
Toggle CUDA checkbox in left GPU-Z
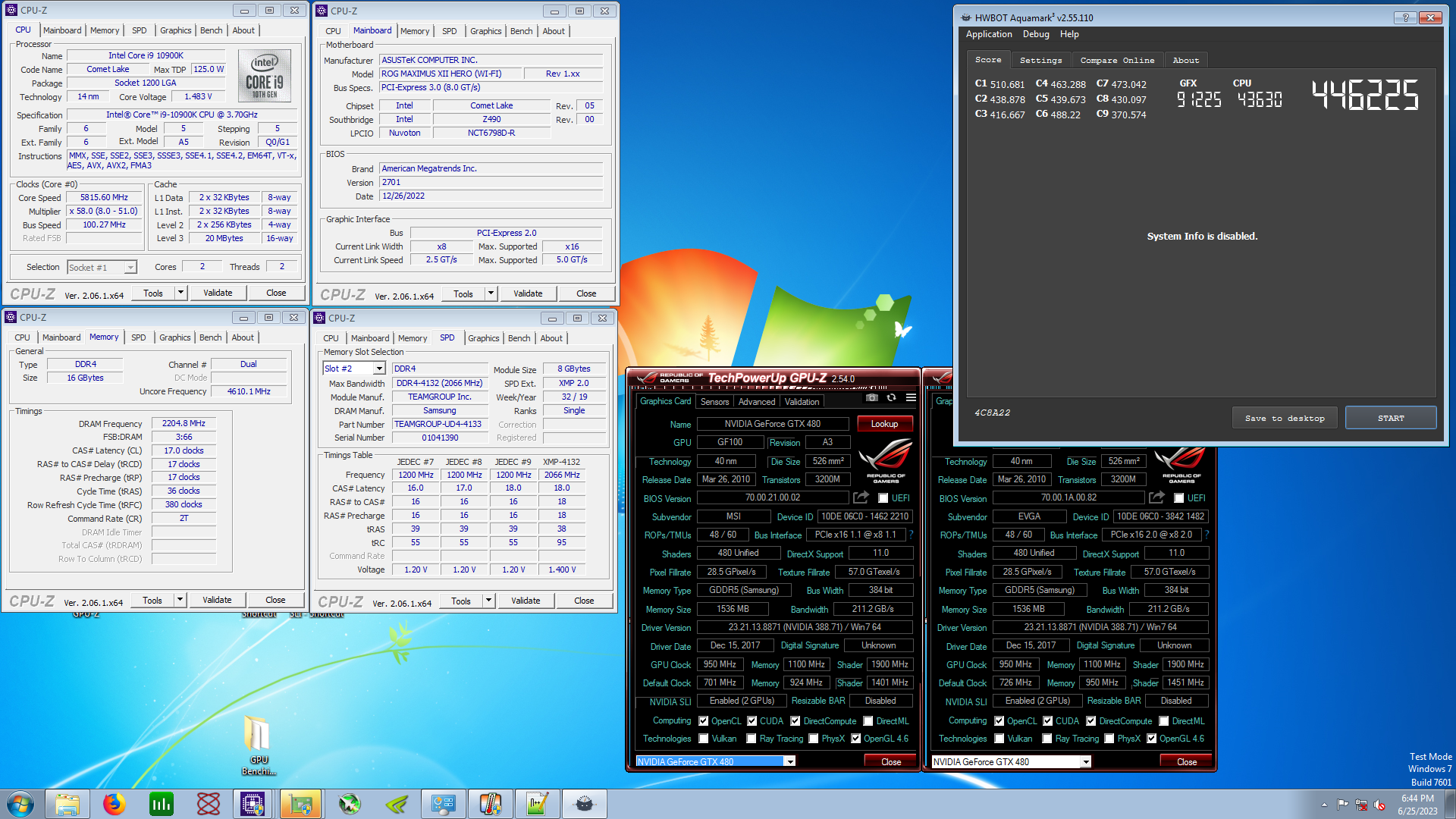[752, 721]
